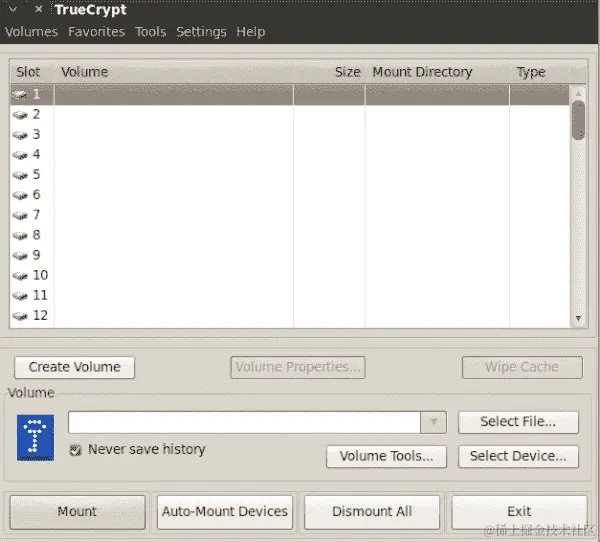Viewport: 600px width, 542px height.
Task: Select slot number "7" text
Action: coord(36,215)
